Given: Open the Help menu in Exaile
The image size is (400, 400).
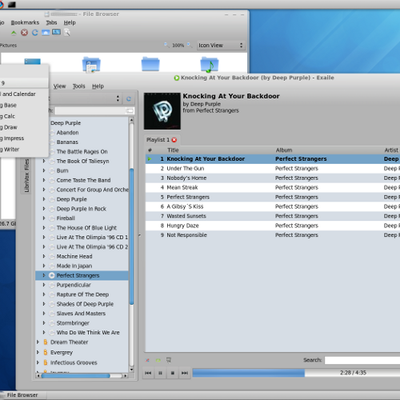Looking at the screenshot, I should [98, 86].
